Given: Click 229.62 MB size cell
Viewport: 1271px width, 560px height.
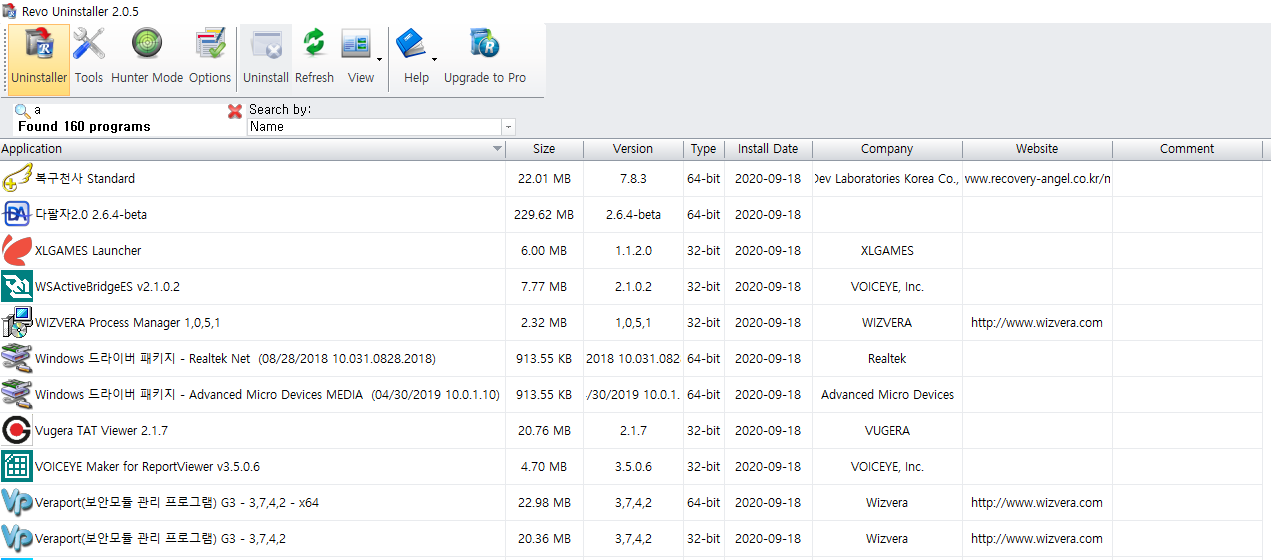Looking at the screenshot, I should click(544, 215).
